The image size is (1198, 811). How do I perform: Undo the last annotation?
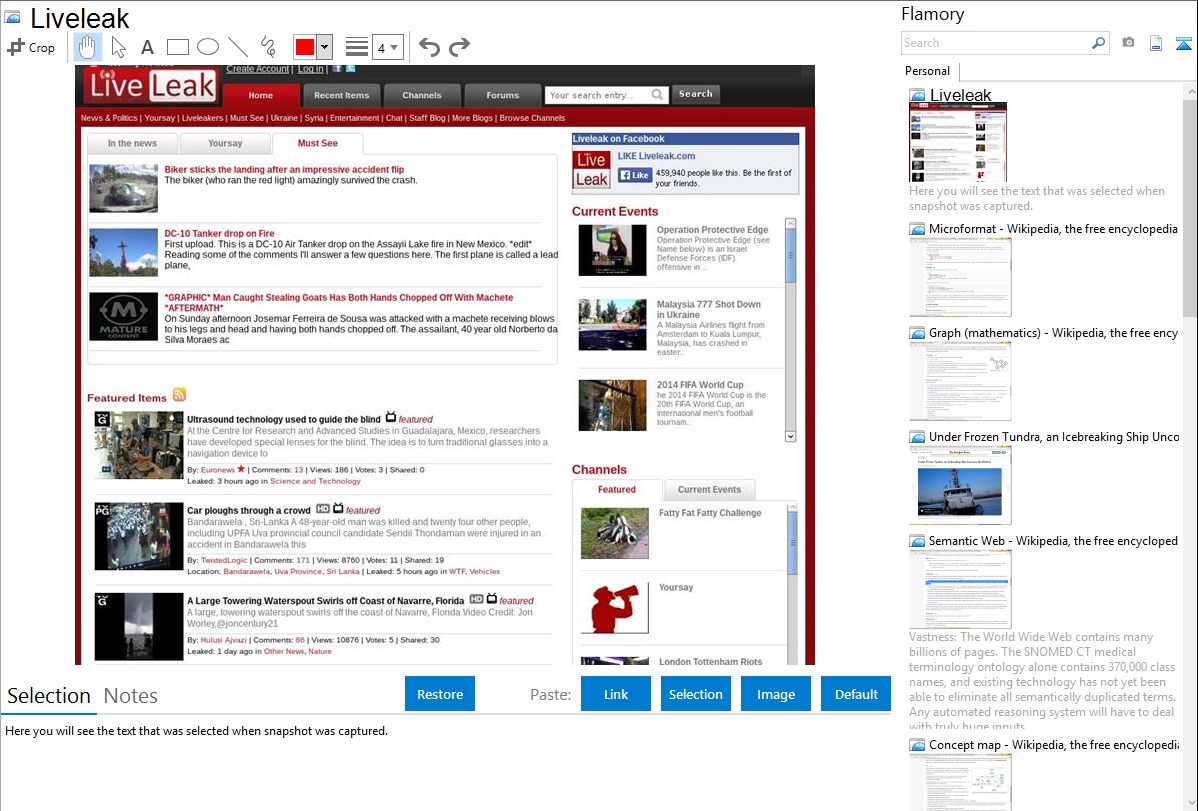click(429, 47)
